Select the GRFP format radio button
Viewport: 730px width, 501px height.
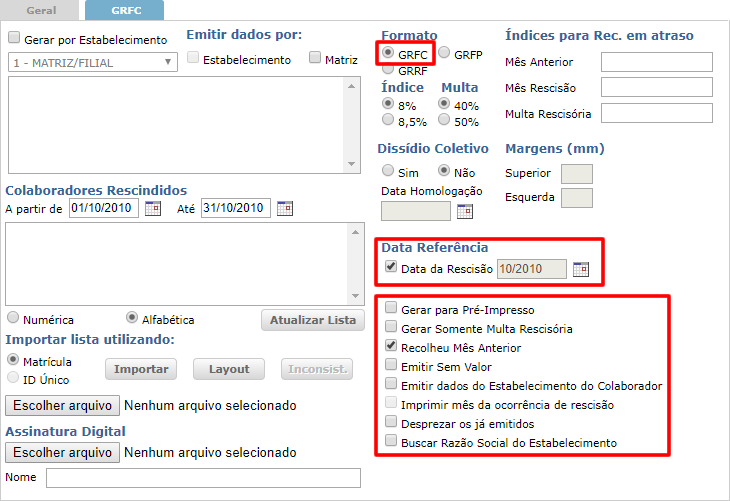[445, 53]
